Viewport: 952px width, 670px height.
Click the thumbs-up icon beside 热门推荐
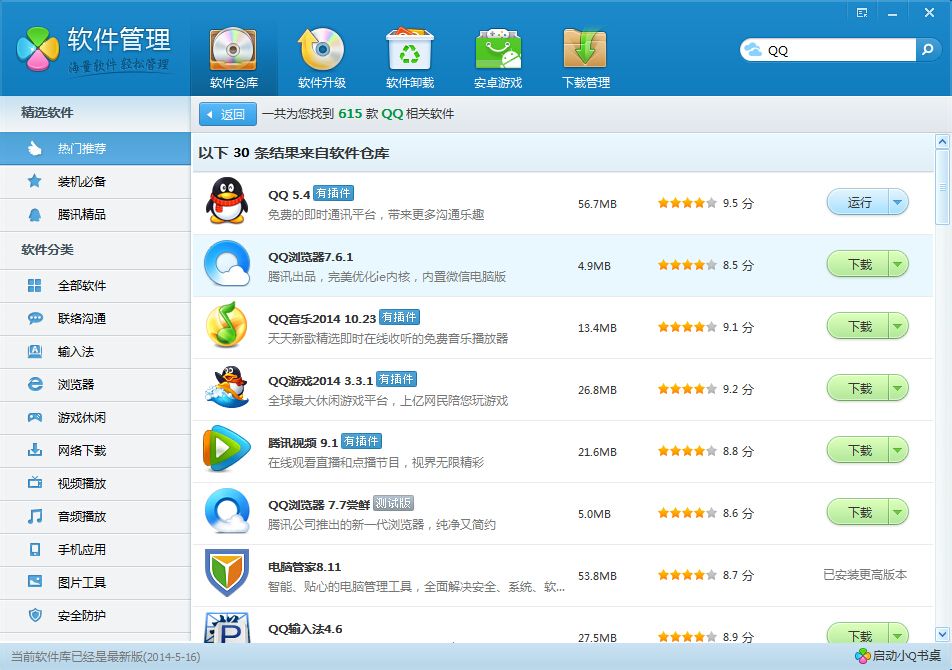(35, 148)
